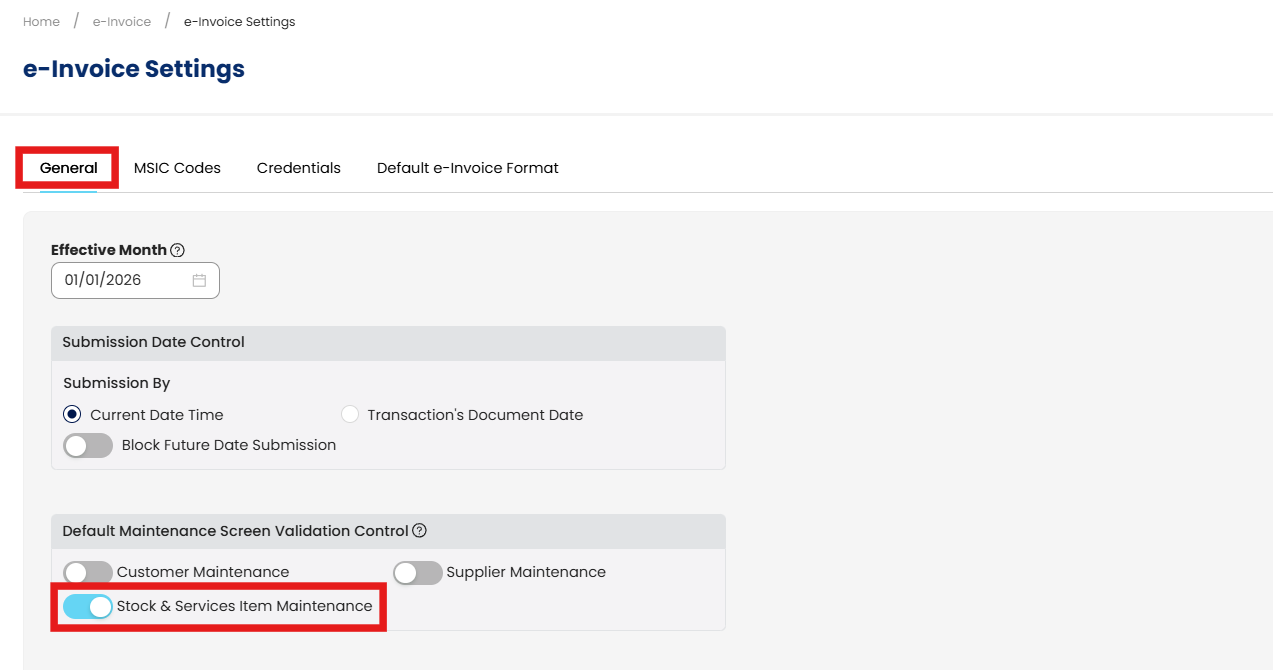Screen dimensions: 1273x670
Task: Switch to the General tab
Action: [69, 168]
